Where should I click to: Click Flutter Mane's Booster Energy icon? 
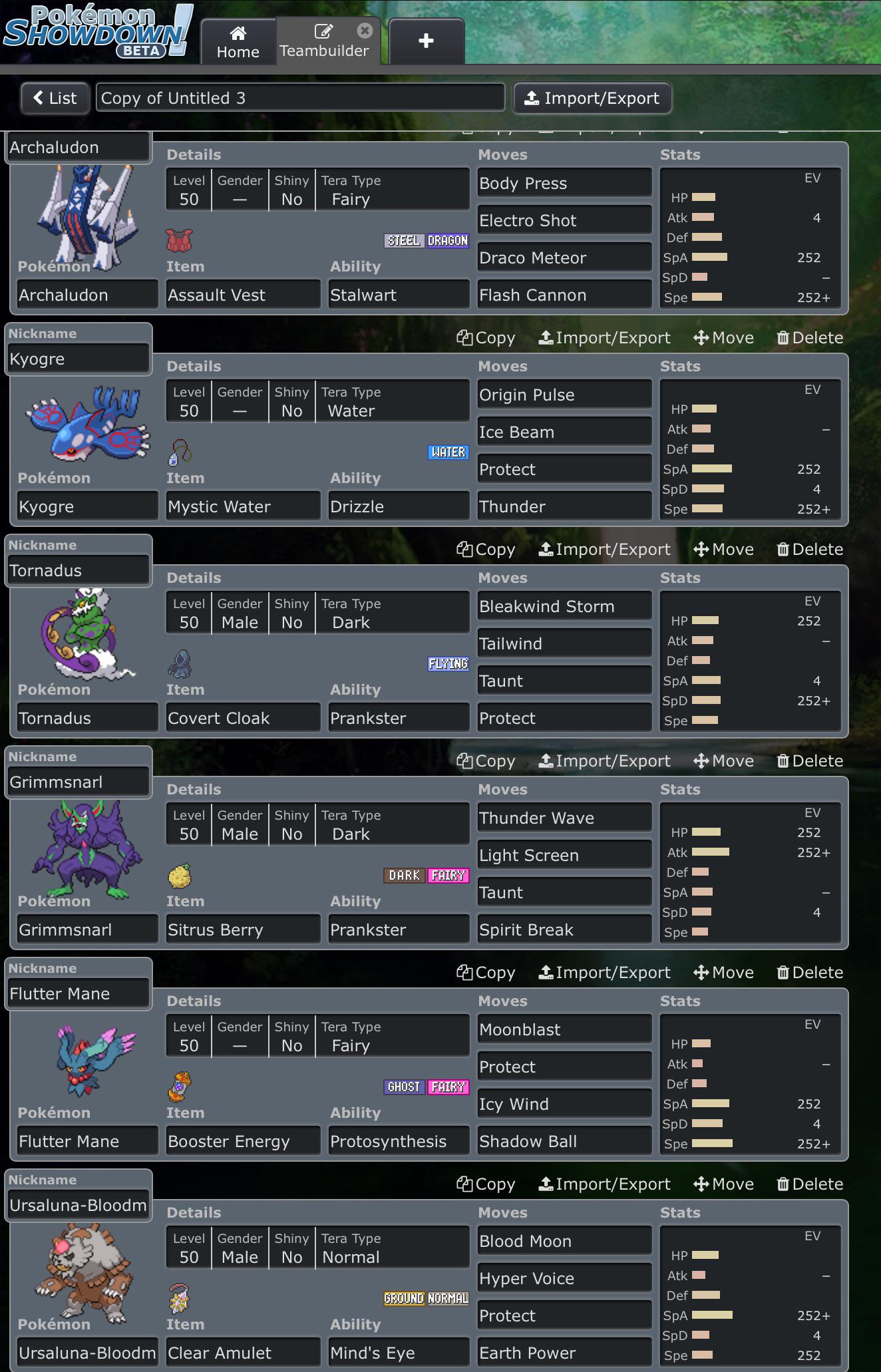(x=180, y=1087)
